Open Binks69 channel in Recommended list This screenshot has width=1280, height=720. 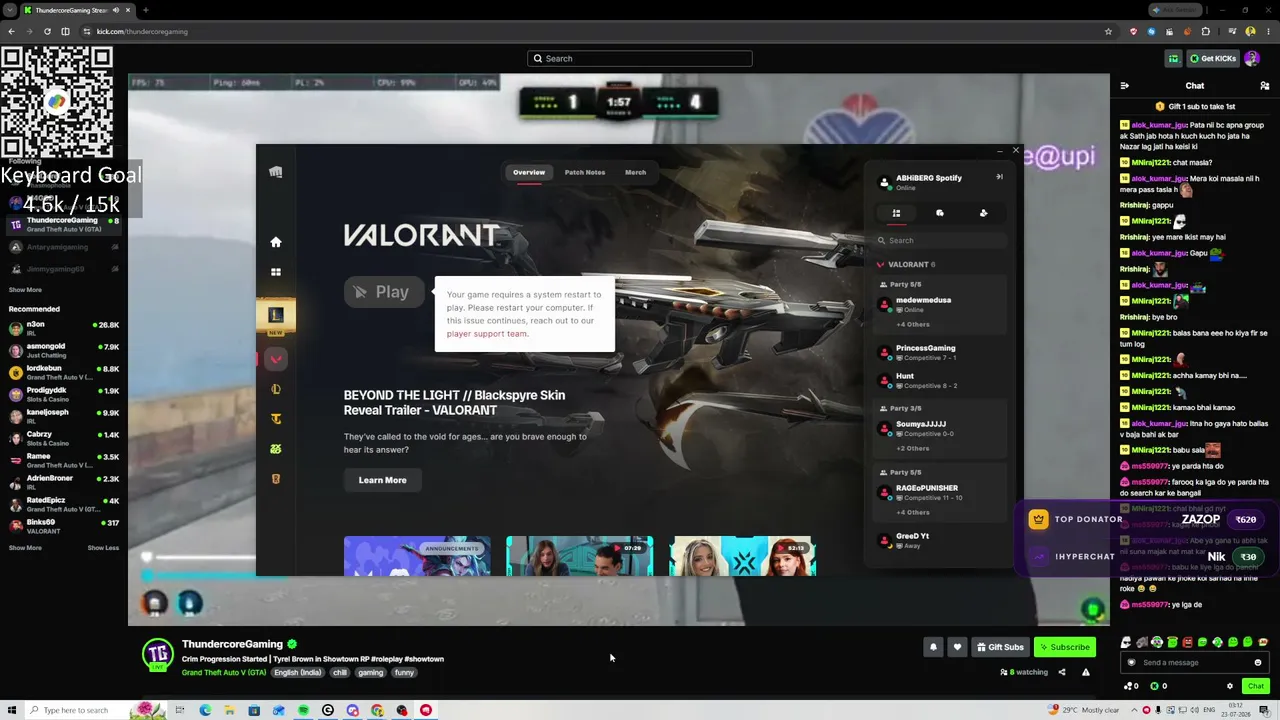pos(63,527)
